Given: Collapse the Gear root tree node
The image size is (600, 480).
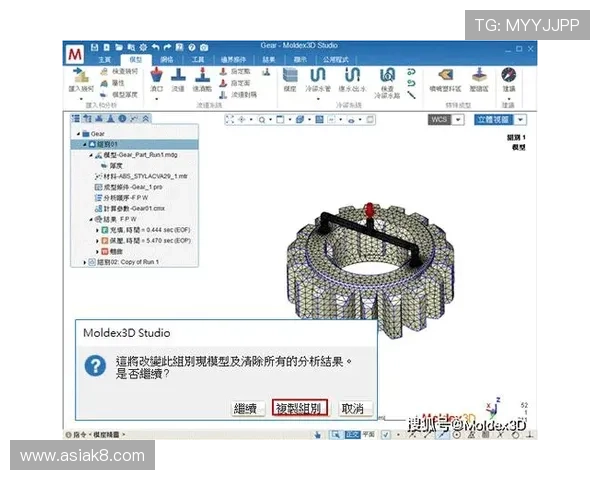Looking at the screenshot, I should (78, 134).
